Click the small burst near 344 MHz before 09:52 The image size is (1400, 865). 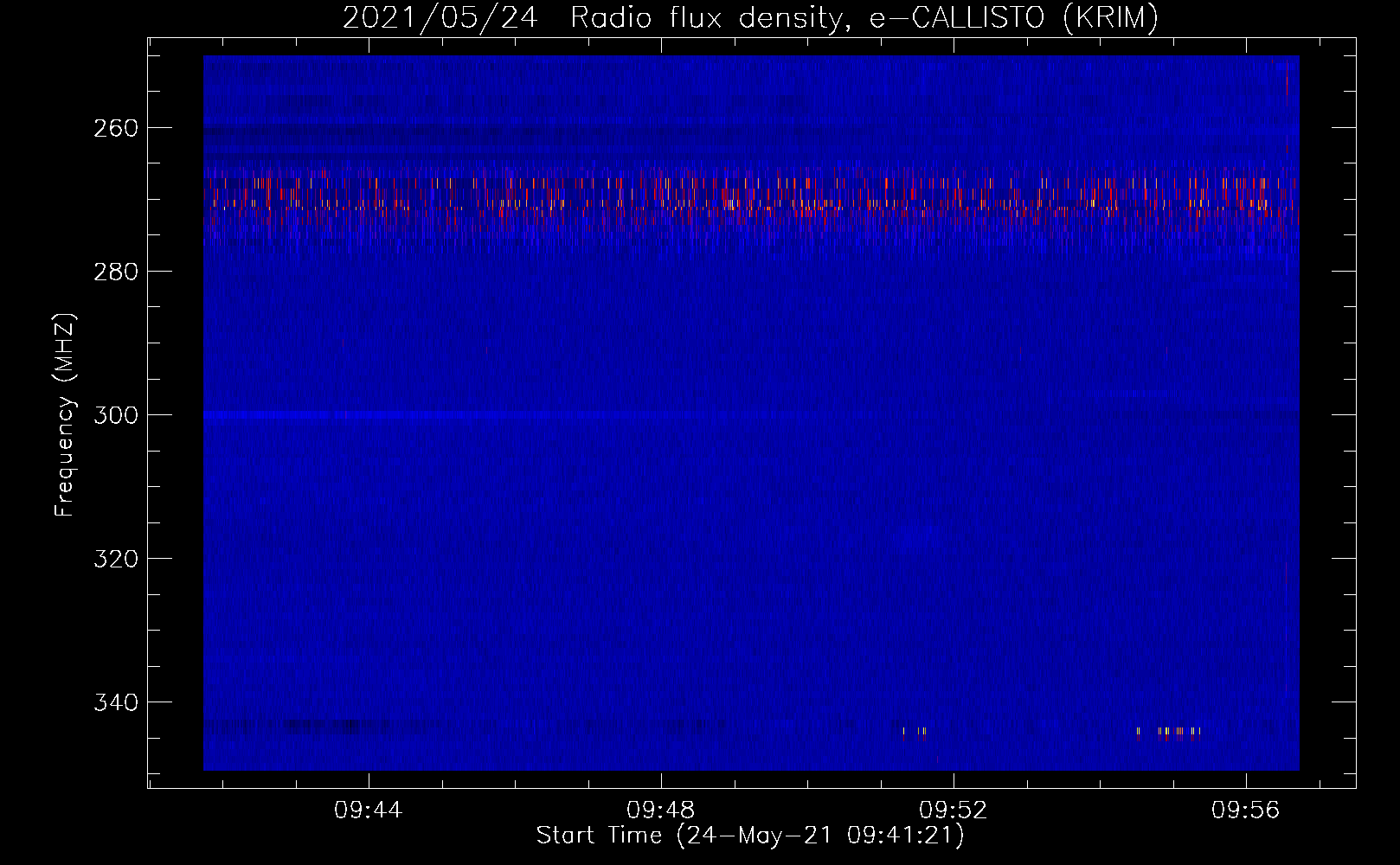click(x=914, y=733)
